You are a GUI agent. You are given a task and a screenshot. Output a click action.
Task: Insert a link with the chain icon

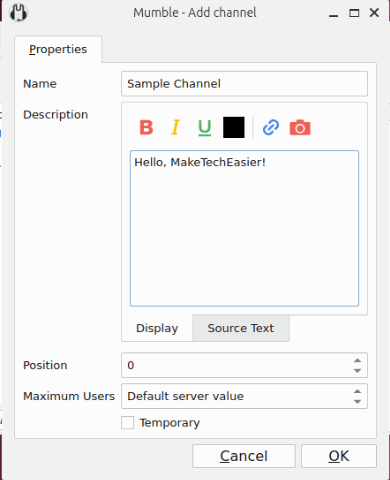pyautogui.click(x=271, y=127)
